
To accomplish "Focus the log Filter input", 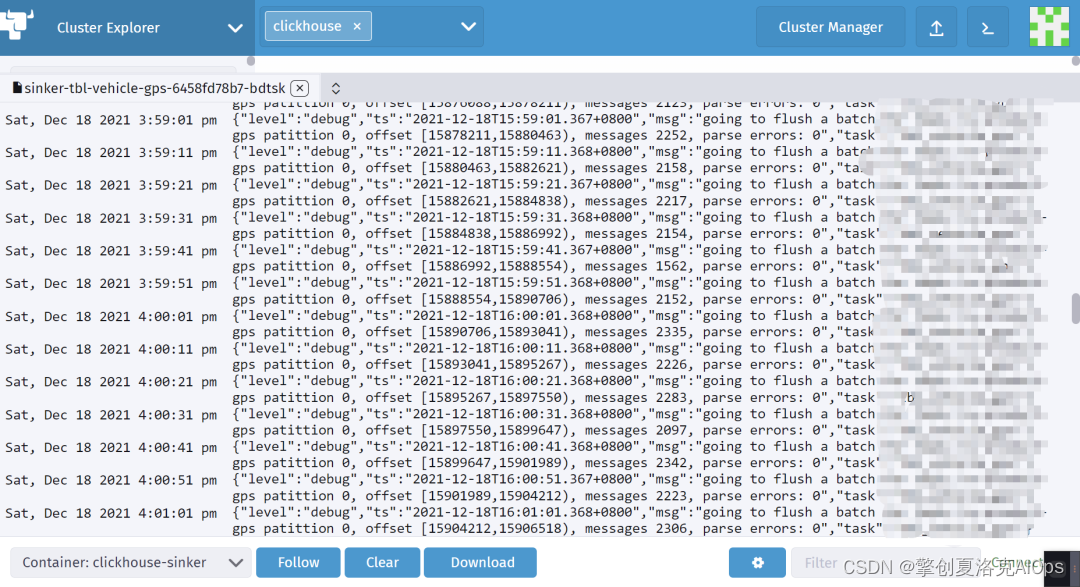I will coord(885,562).
